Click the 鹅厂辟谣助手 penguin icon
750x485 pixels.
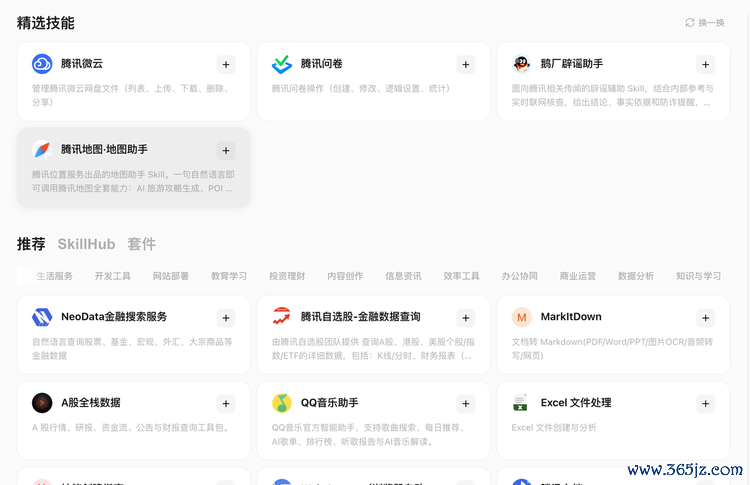(x=521, y=64)
